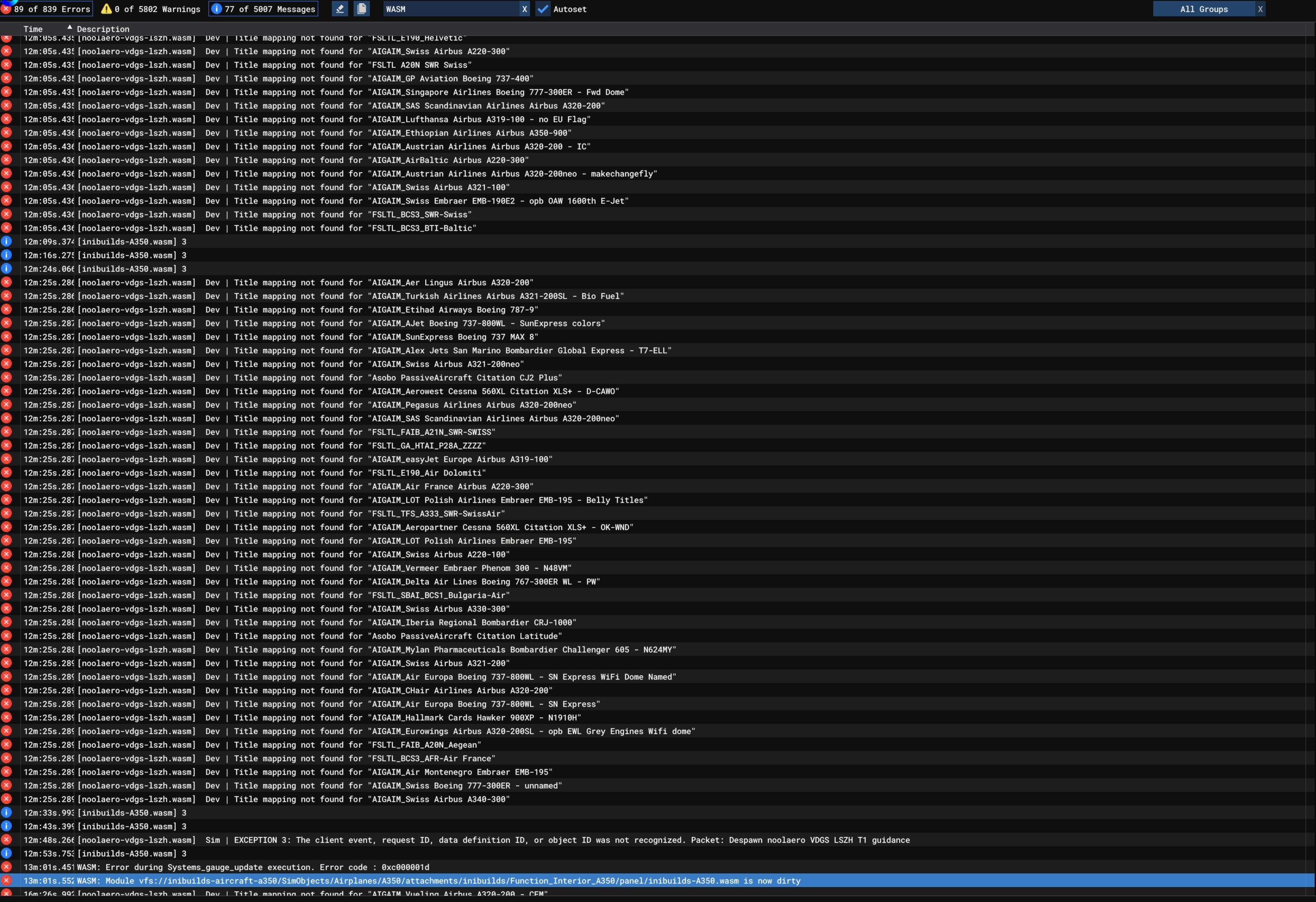Viewport: 1316px width, 902px height.
Task: Select the 'is now dirty' WASM module row
Action: click(x=439, y=881)
